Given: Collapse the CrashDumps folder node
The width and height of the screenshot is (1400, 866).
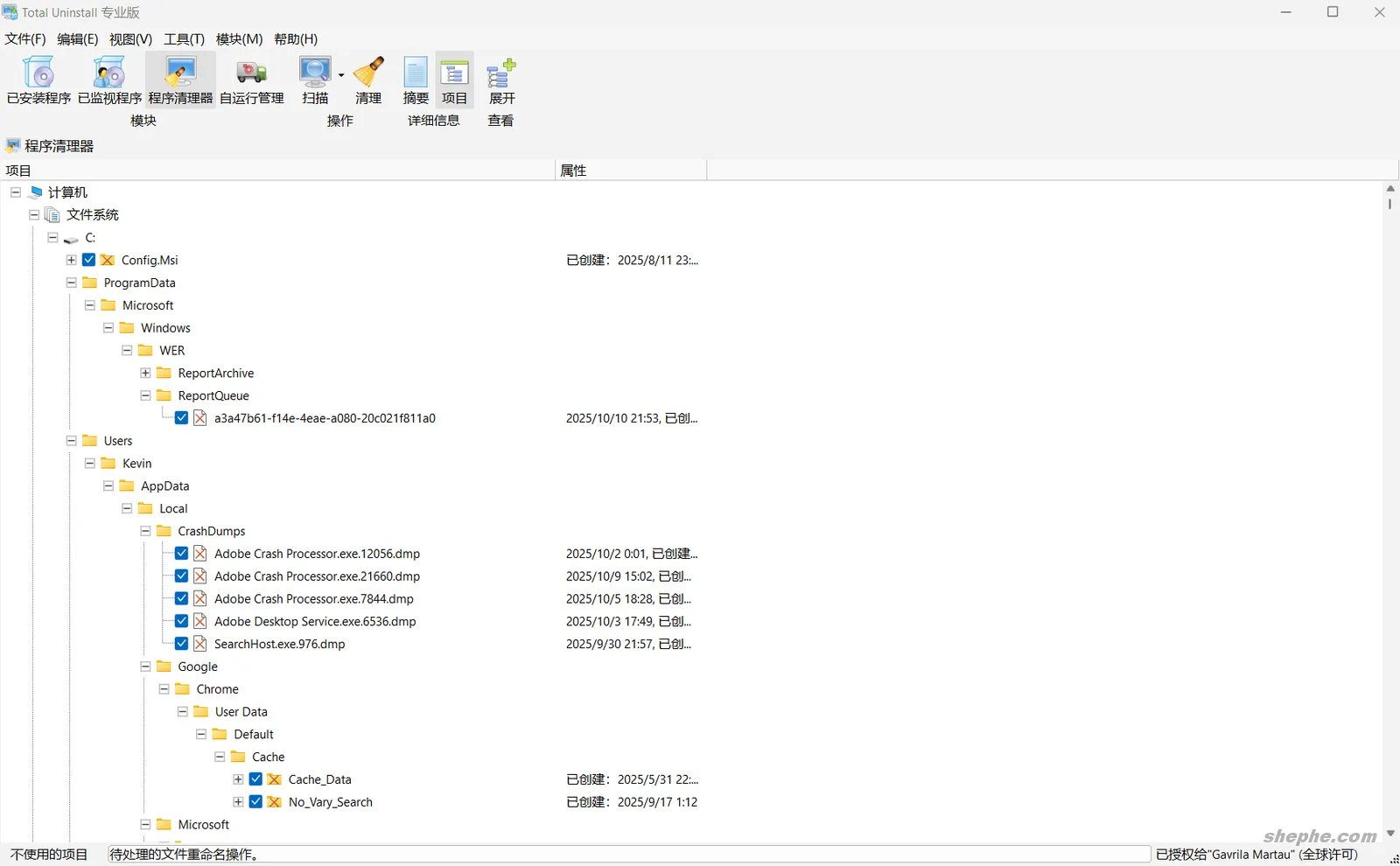Looking at the screenshot, I should coord(145,531).
